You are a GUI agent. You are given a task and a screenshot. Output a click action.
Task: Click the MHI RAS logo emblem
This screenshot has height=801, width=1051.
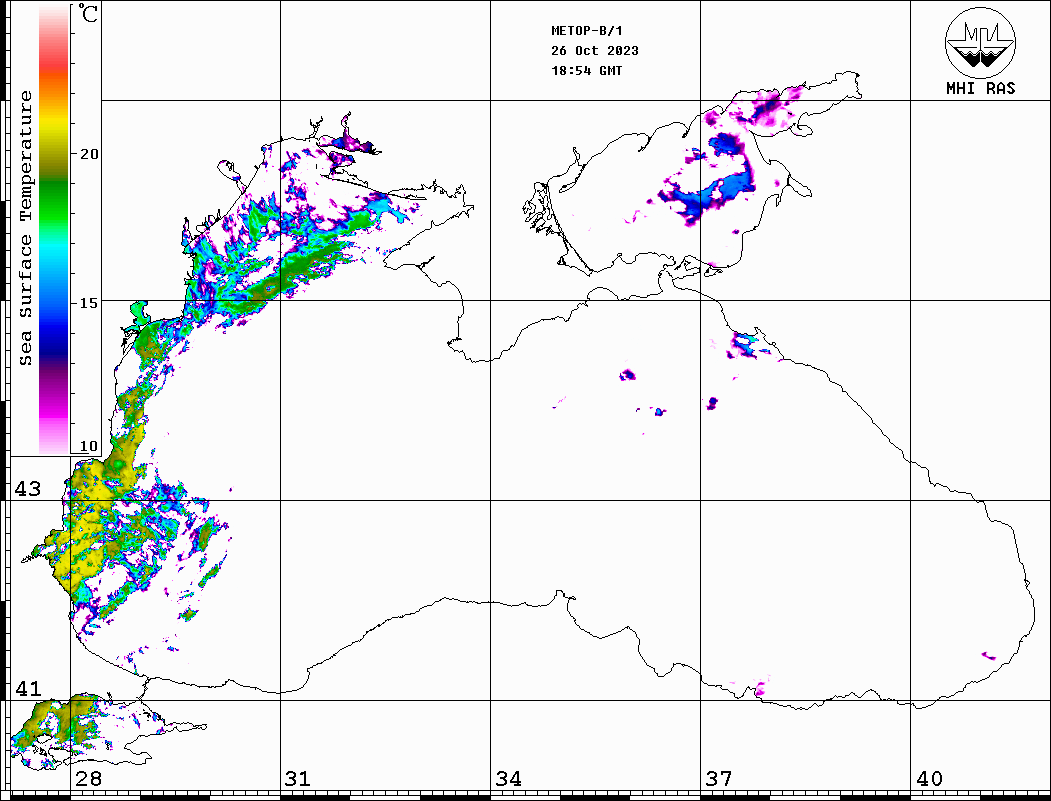tap(981, 42)
